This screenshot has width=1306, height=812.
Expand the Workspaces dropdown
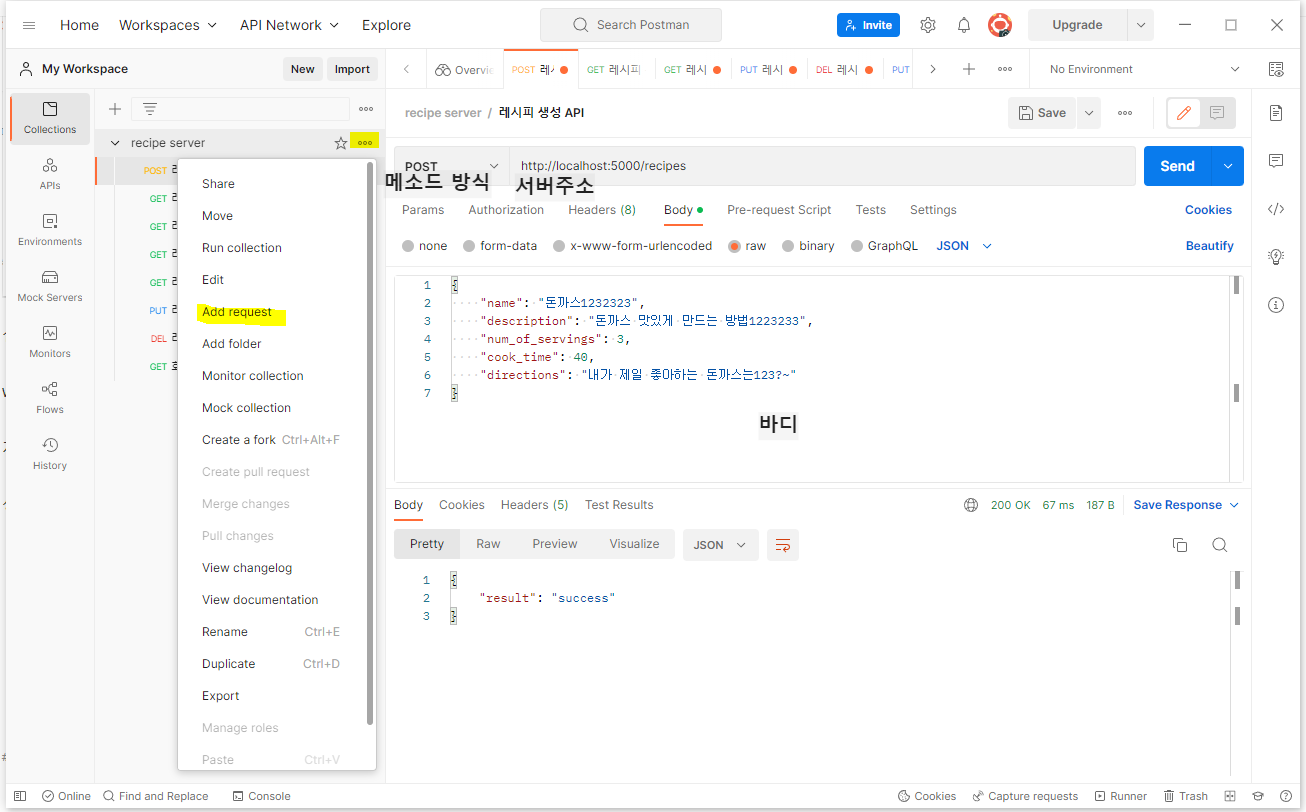(168, 25)
